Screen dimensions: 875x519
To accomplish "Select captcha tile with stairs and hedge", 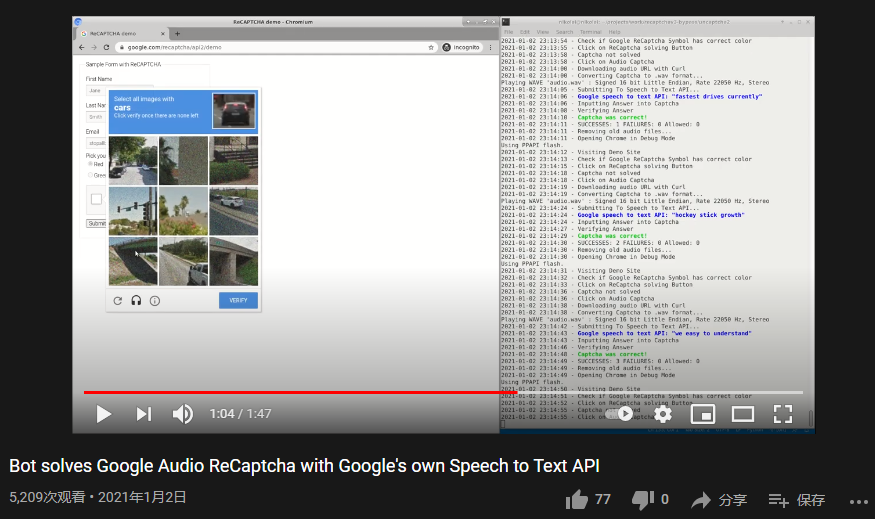I will coord(233,161).
